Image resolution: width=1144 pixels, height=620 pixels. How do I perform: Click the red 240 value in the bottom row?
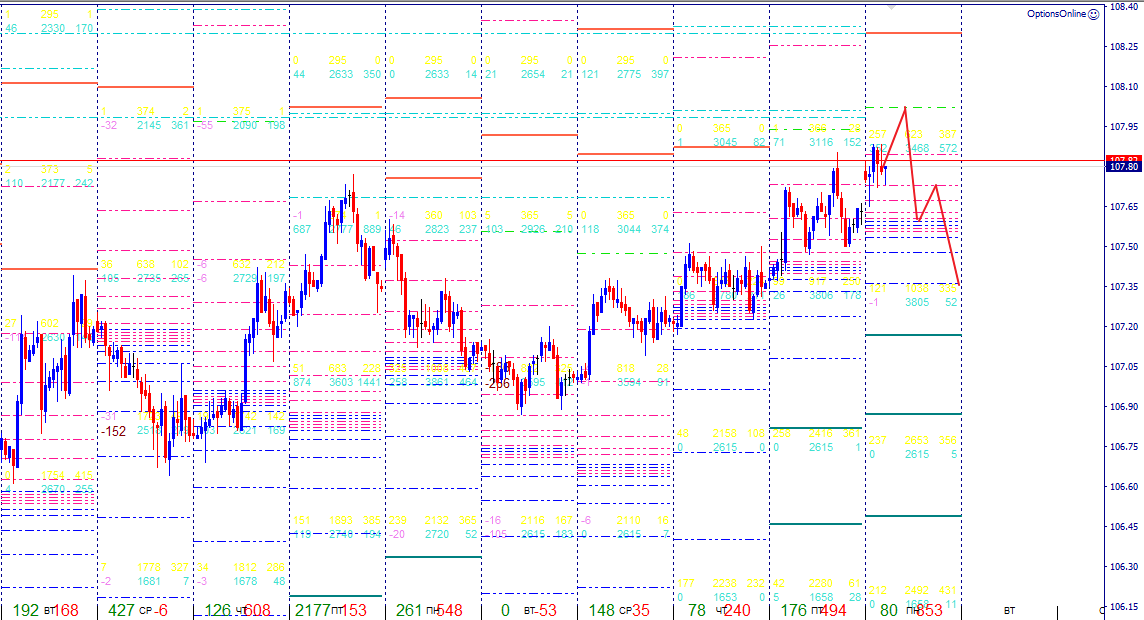pos(737,610)
